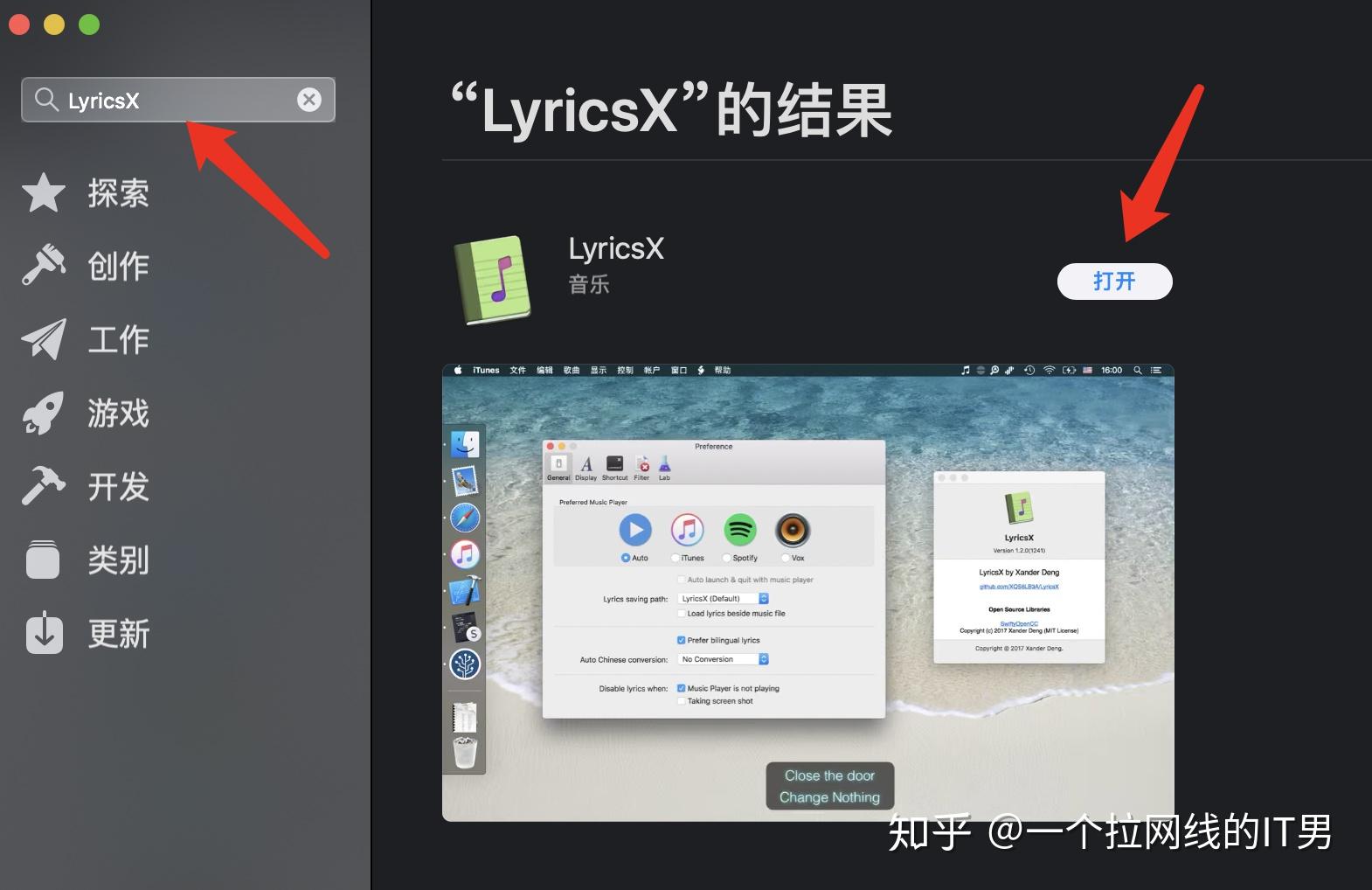The height and width of the screenshot is (890, 1372).
Task: Select the 探索 sidebar label
Action: (118, 193)
